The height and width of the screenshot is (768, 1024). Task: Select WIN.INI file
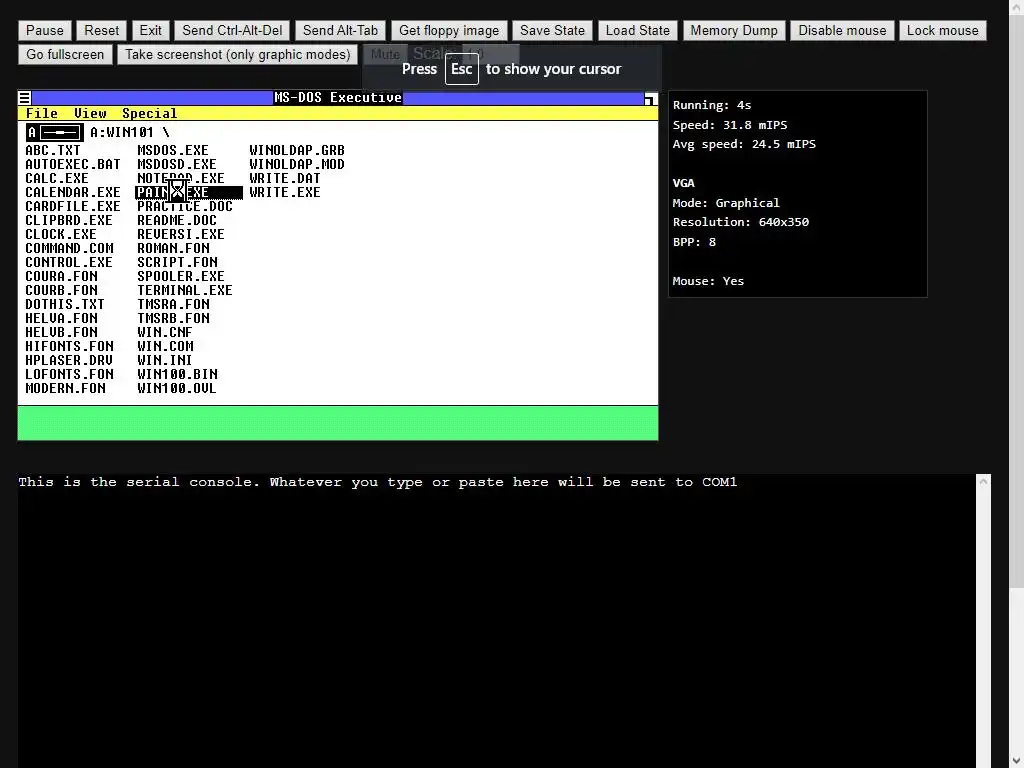[165, 360]
